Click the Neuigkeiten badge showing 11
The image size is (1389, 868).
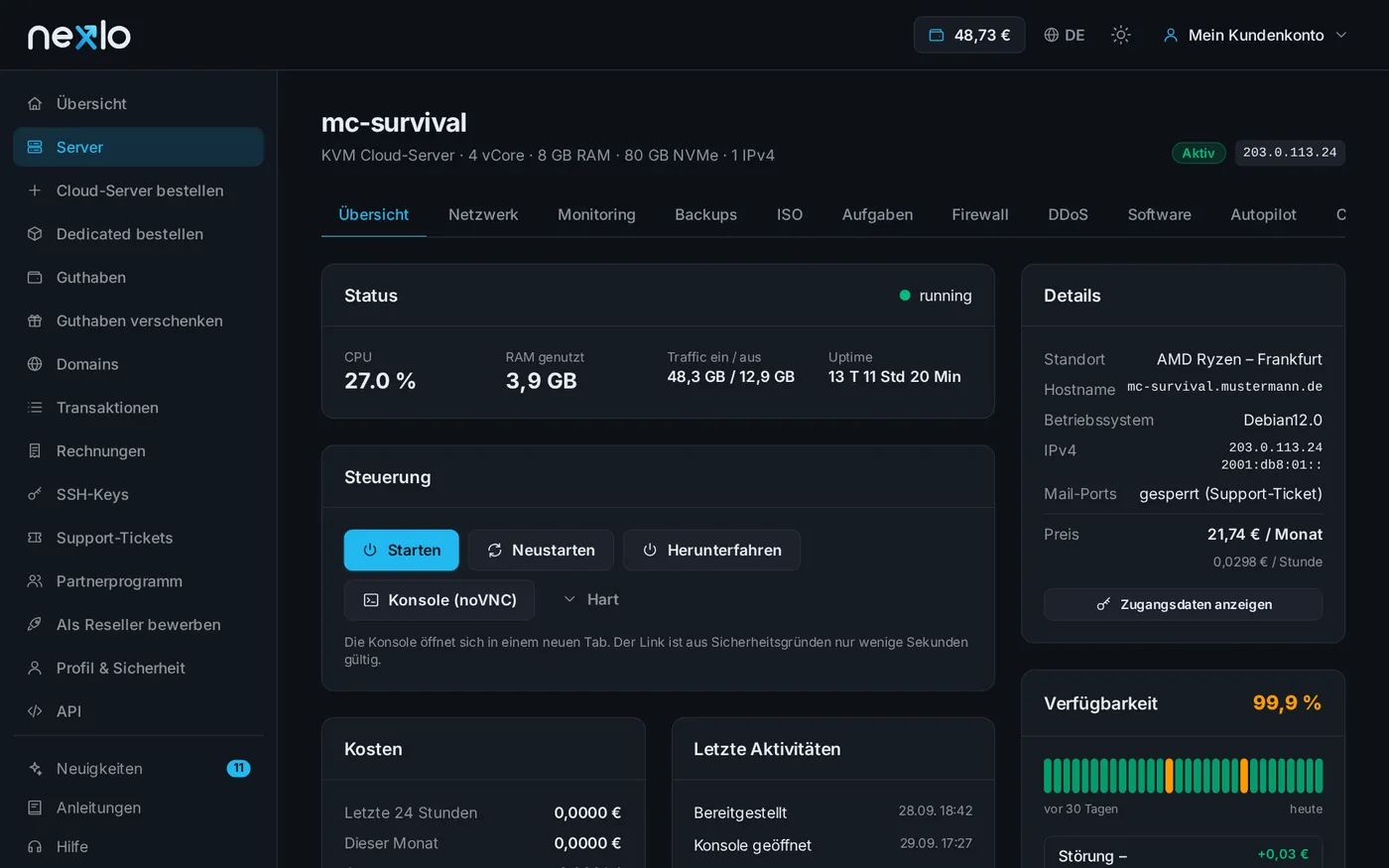click(238, 769)
